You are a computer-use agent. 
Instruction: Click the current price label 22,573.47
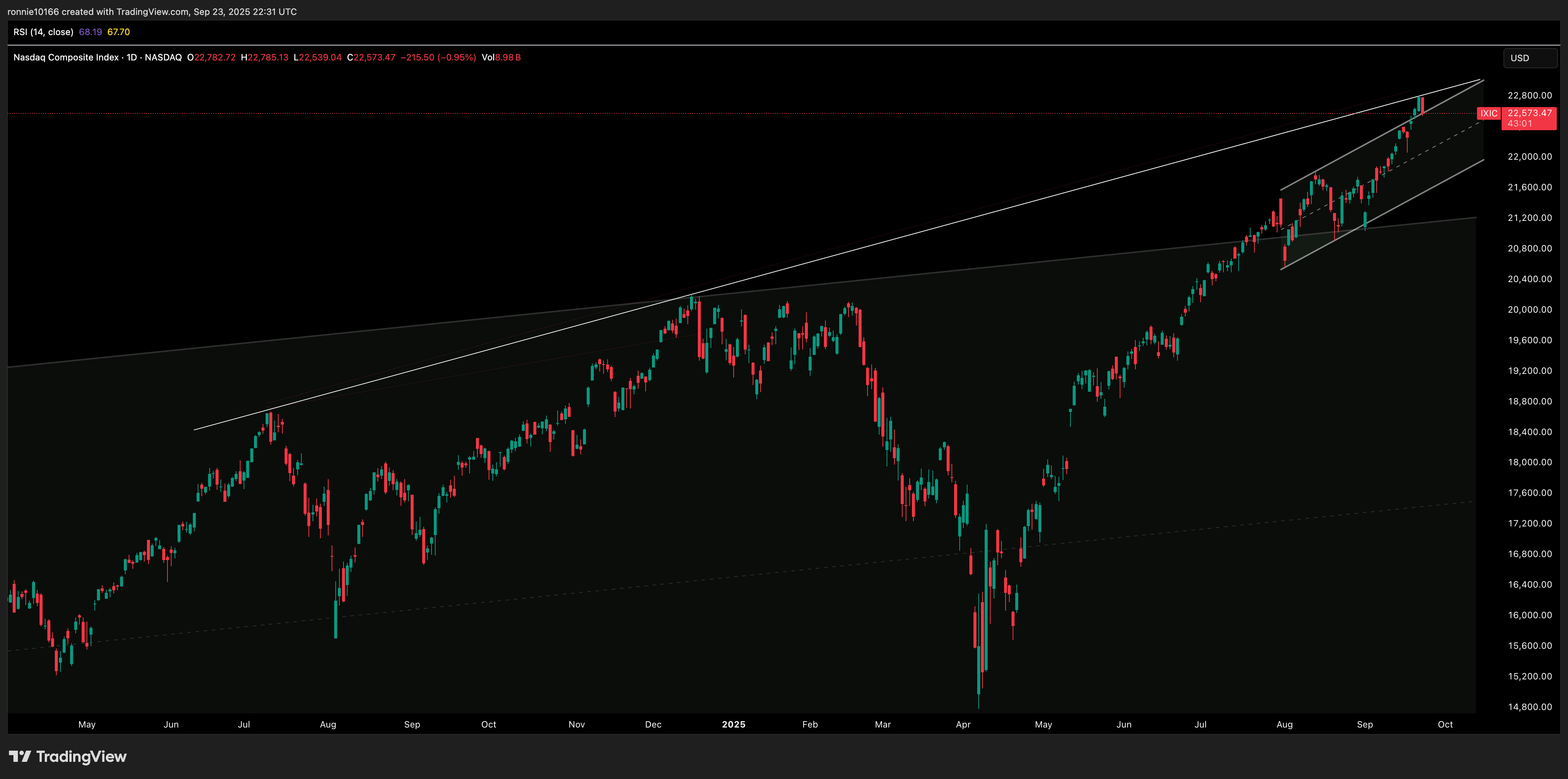[1529, 113]
